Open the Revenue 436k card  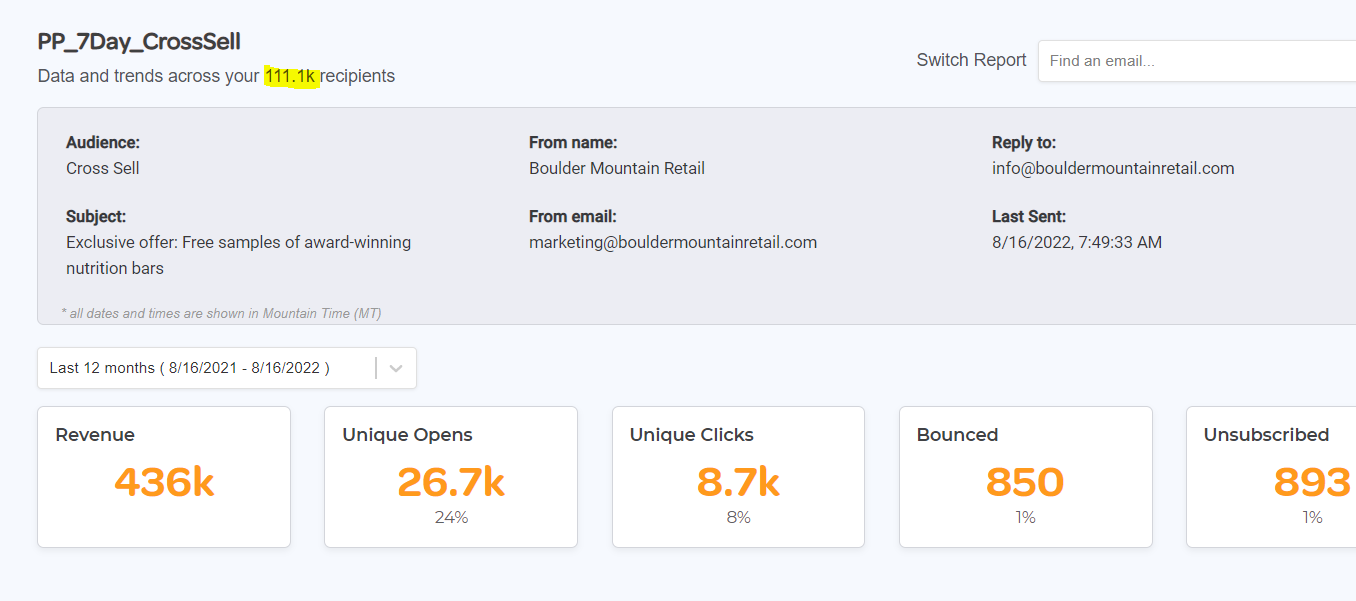tap(164, 477)
